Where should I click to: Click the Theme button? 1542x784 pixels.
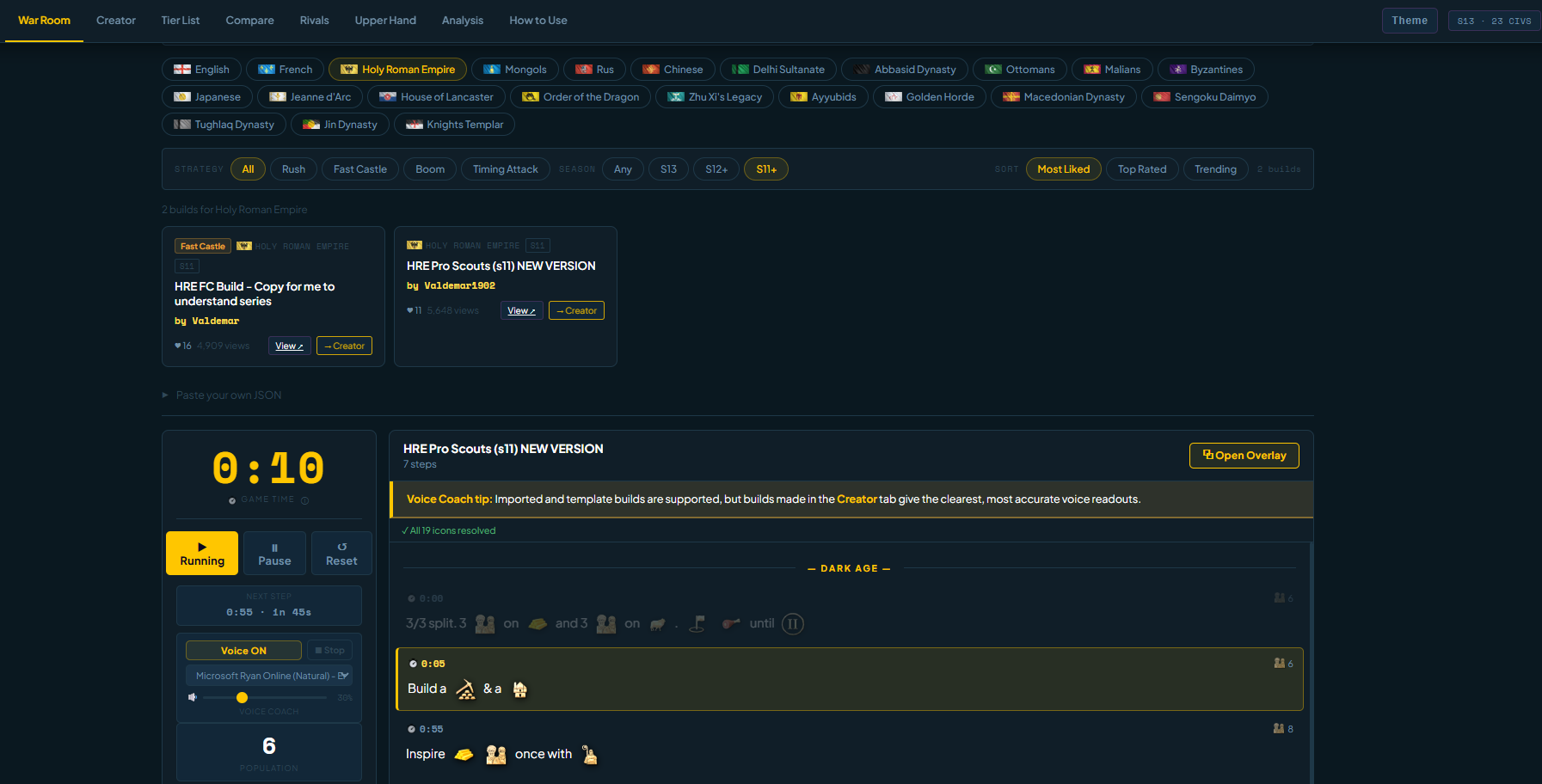tap(1410, 21)
